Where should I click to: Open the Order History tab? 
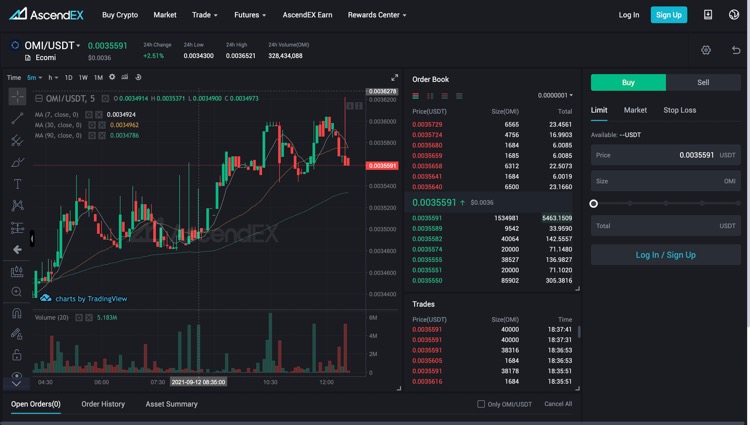pyautogui.click(x=103, y=404)
